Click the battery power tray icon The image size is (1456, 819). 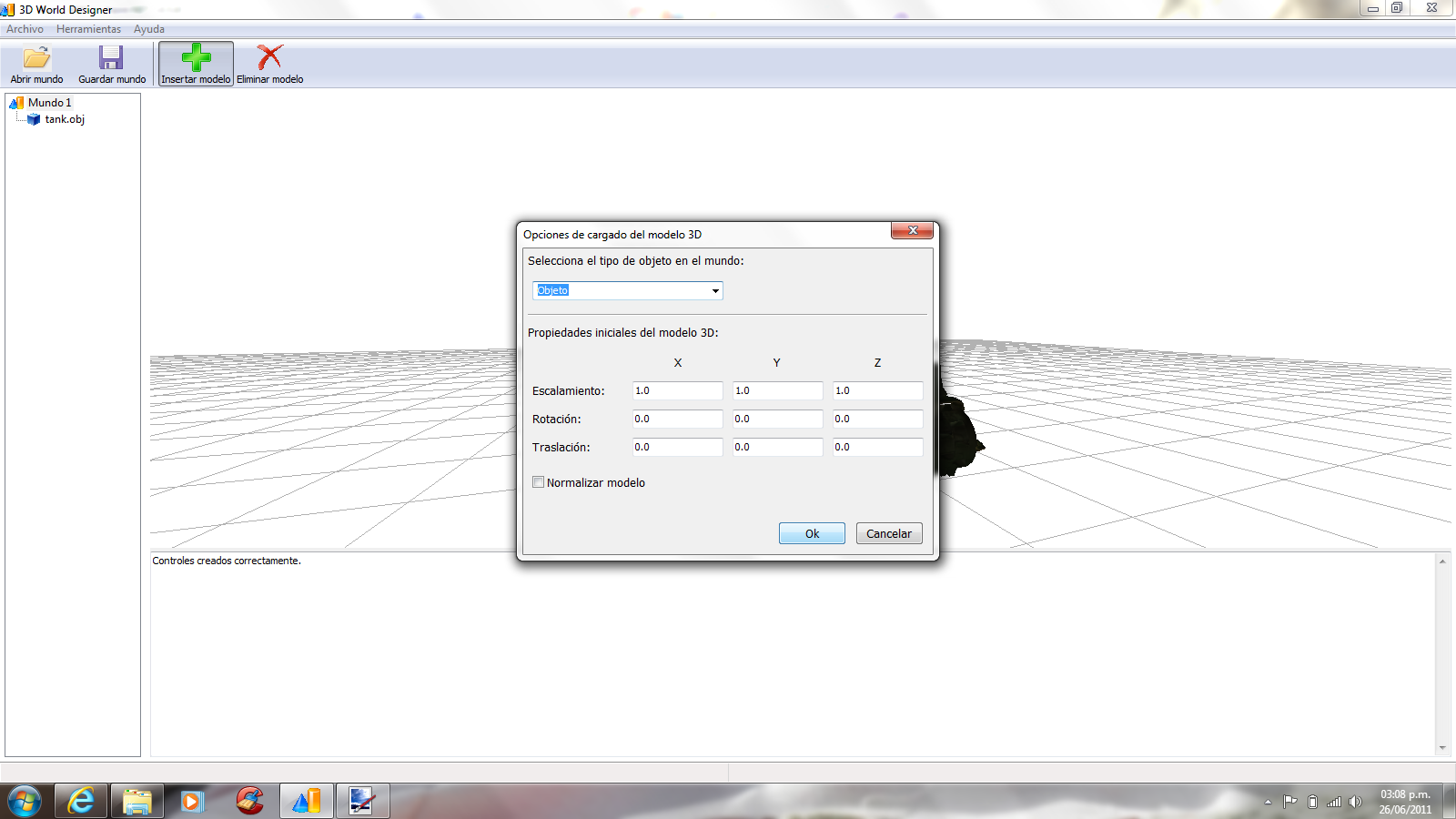coord(1312,802)
